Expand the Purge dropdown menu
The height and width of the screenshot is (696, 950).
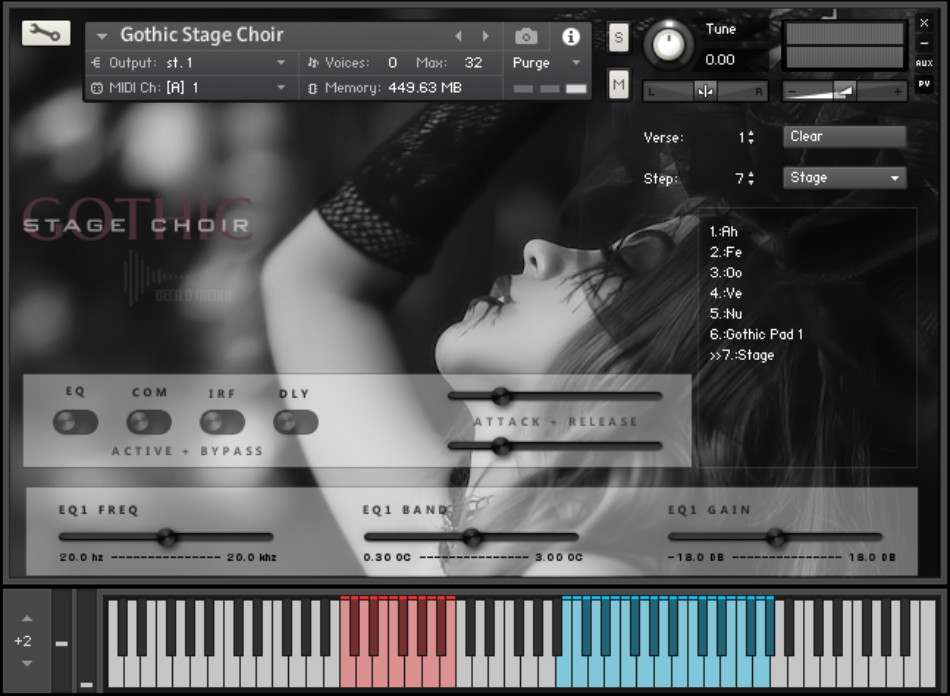(546, 63)
